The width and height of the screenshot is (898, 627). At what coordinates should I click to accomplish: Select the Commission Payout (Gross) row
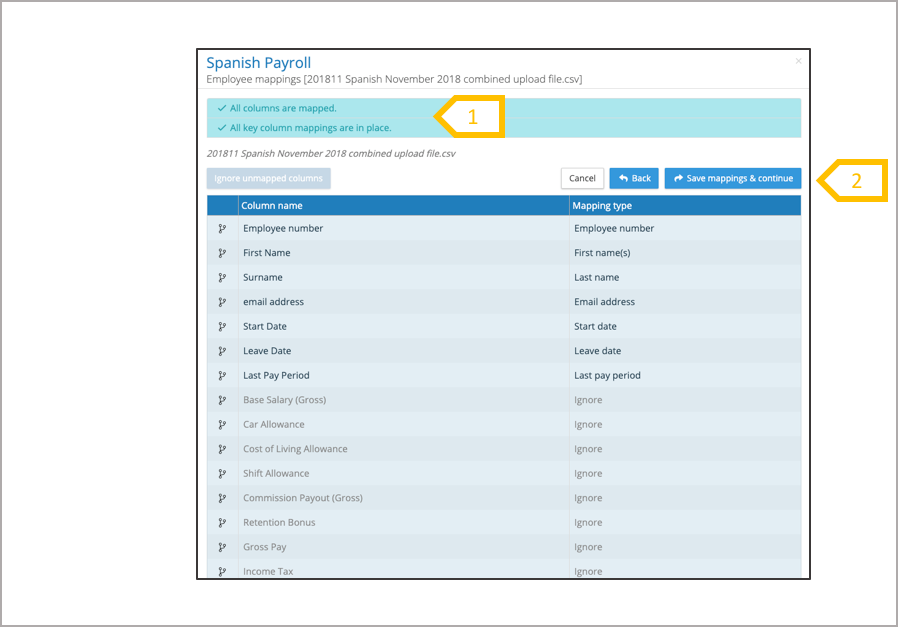302,498
